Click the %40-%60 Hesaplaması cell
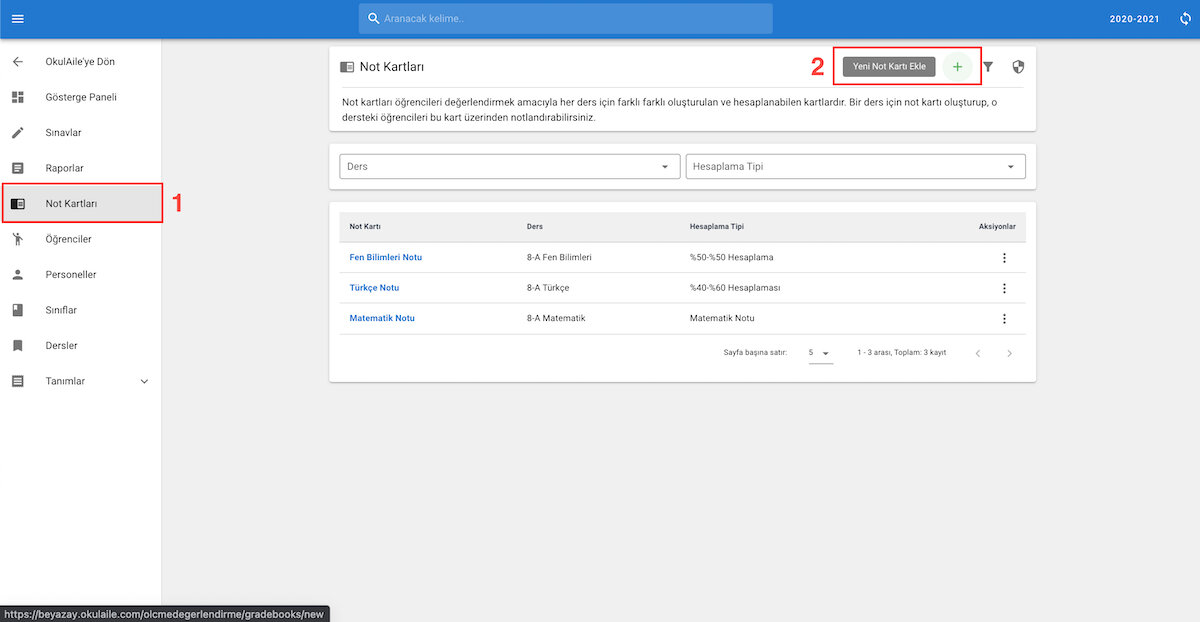Image resolution: width=1200 pixels, height=622 pixels. click(735, 288)
